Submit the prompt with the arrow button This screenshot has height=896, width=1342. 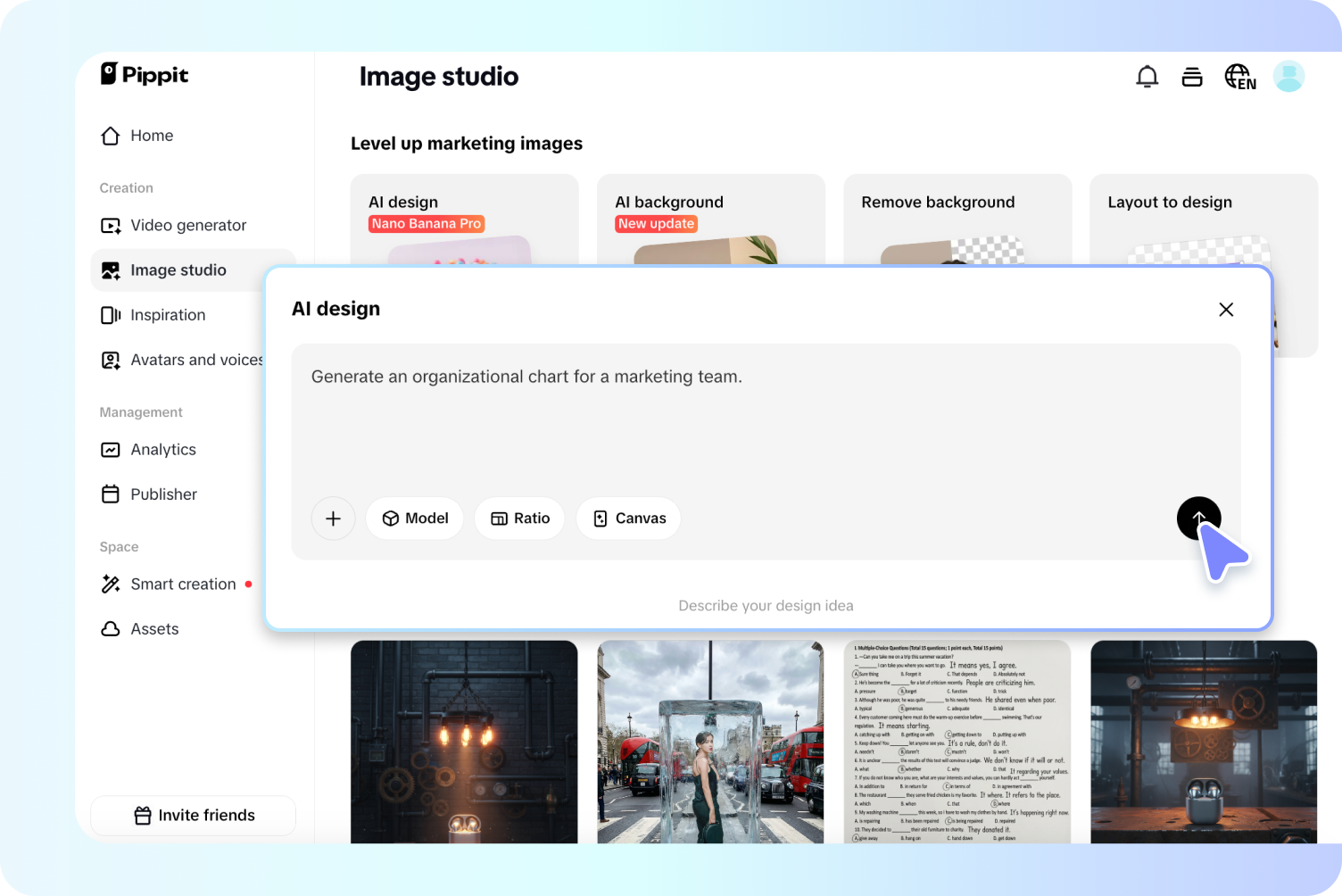coord(1198,518)
